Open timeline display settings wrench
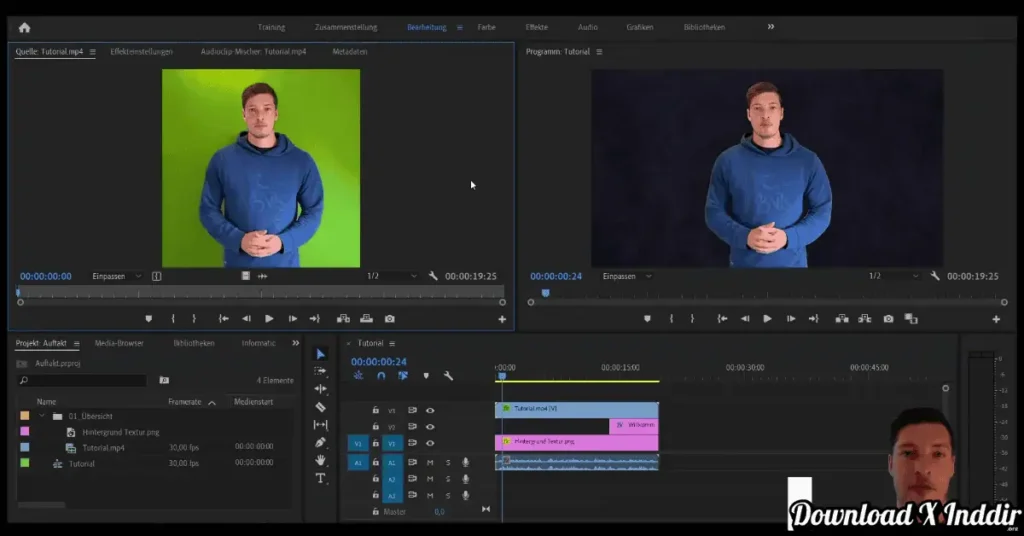The height and width of the screenshot is (536, 1024). coord(448,375)
